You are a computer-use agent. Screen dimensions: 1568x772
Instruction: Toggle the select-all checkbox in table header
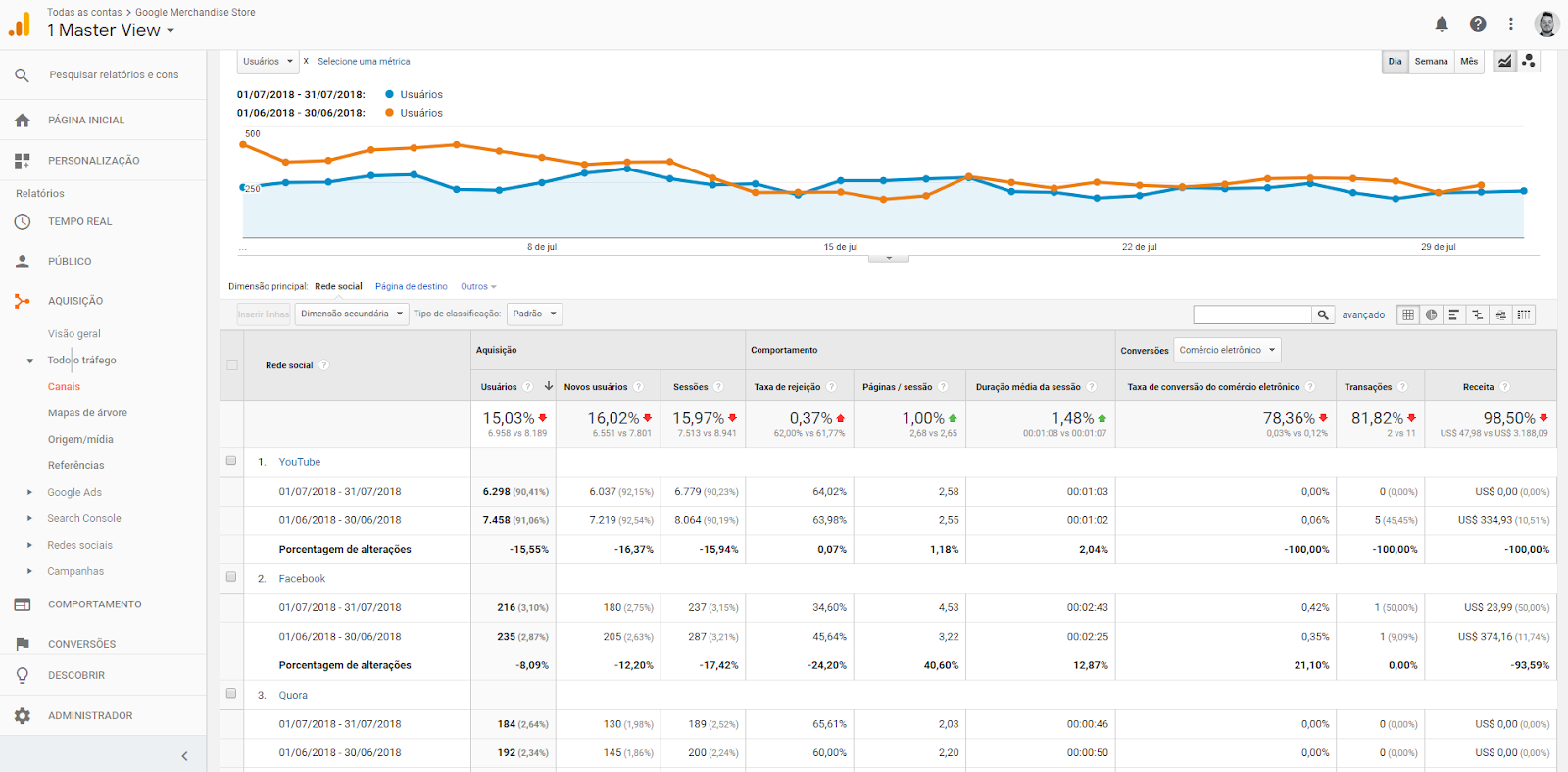coord(232,364)
